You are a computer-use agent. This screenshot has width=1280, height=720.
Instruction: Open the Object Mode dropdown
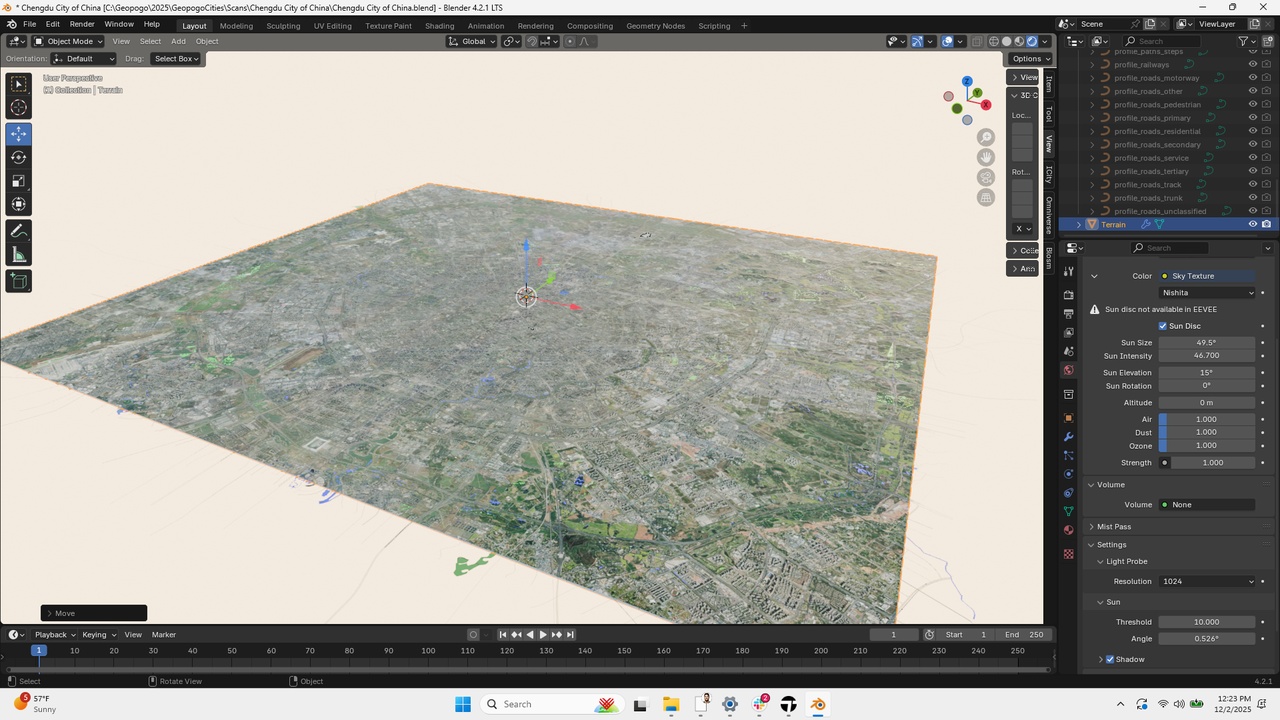tap(68, 41)
